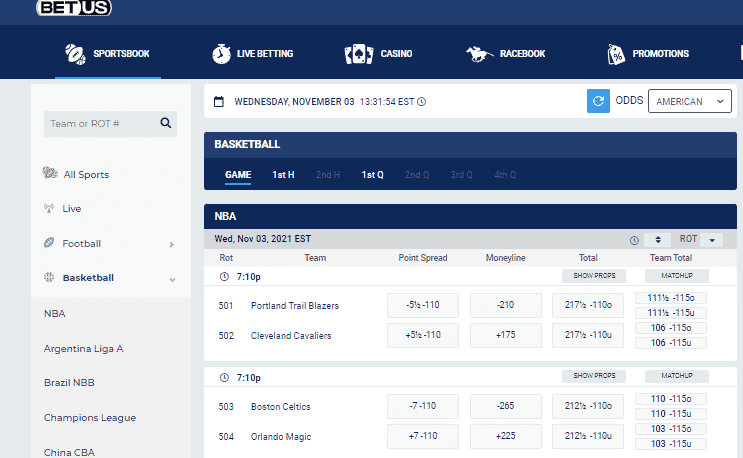Open matchup for Boston-Orlando game
Viewport: 743px width, 458px height.
click(677, 376)
